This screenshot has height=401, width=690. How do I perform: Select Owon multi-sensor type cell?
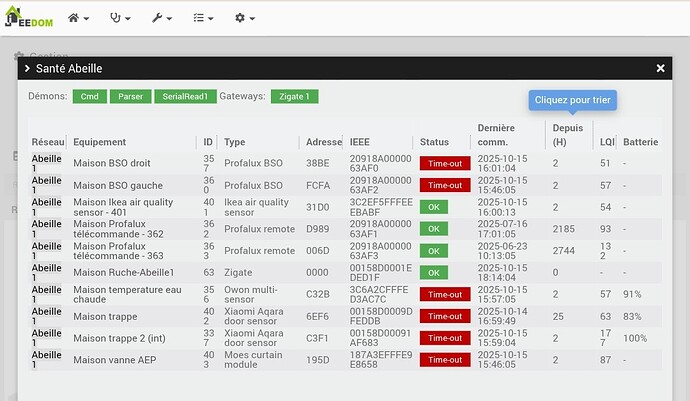(250, 294)
